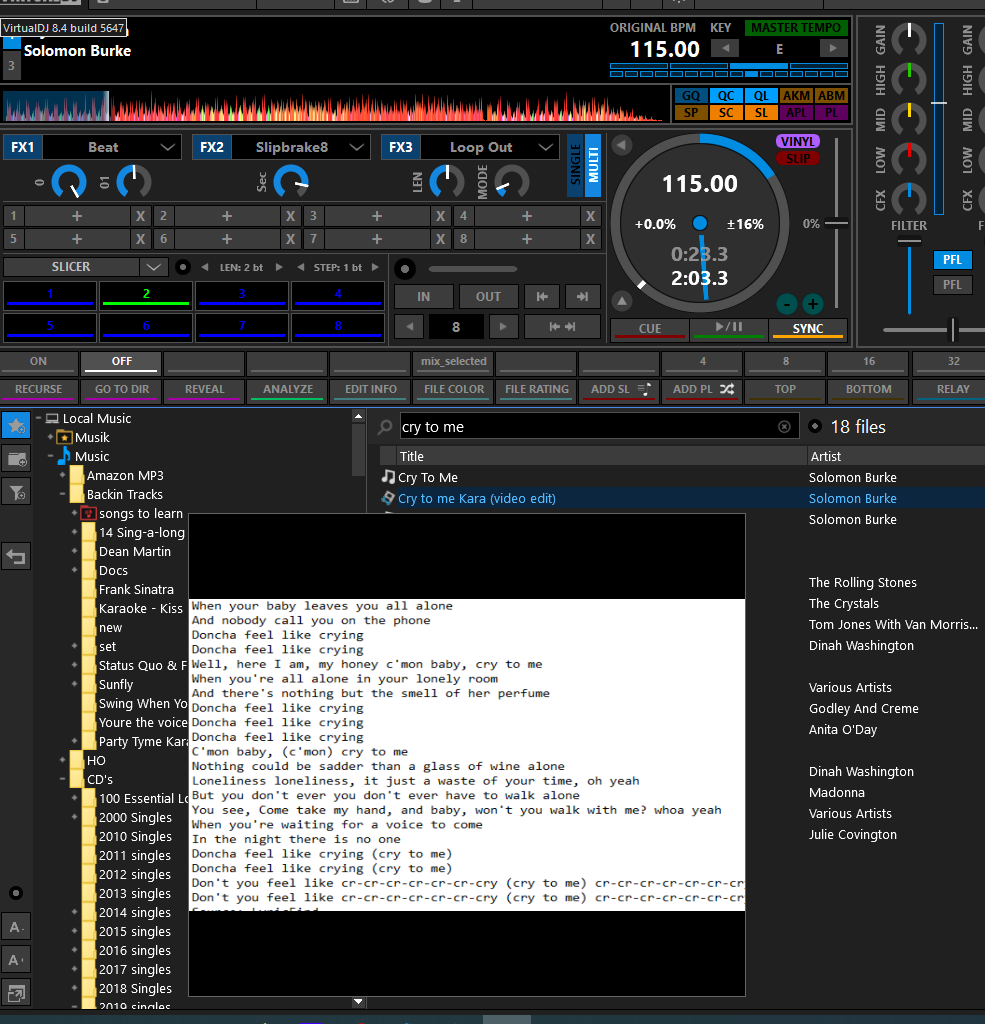Disable the blue active PFL button
The image size is (985, 1024).
coord(952,260)
